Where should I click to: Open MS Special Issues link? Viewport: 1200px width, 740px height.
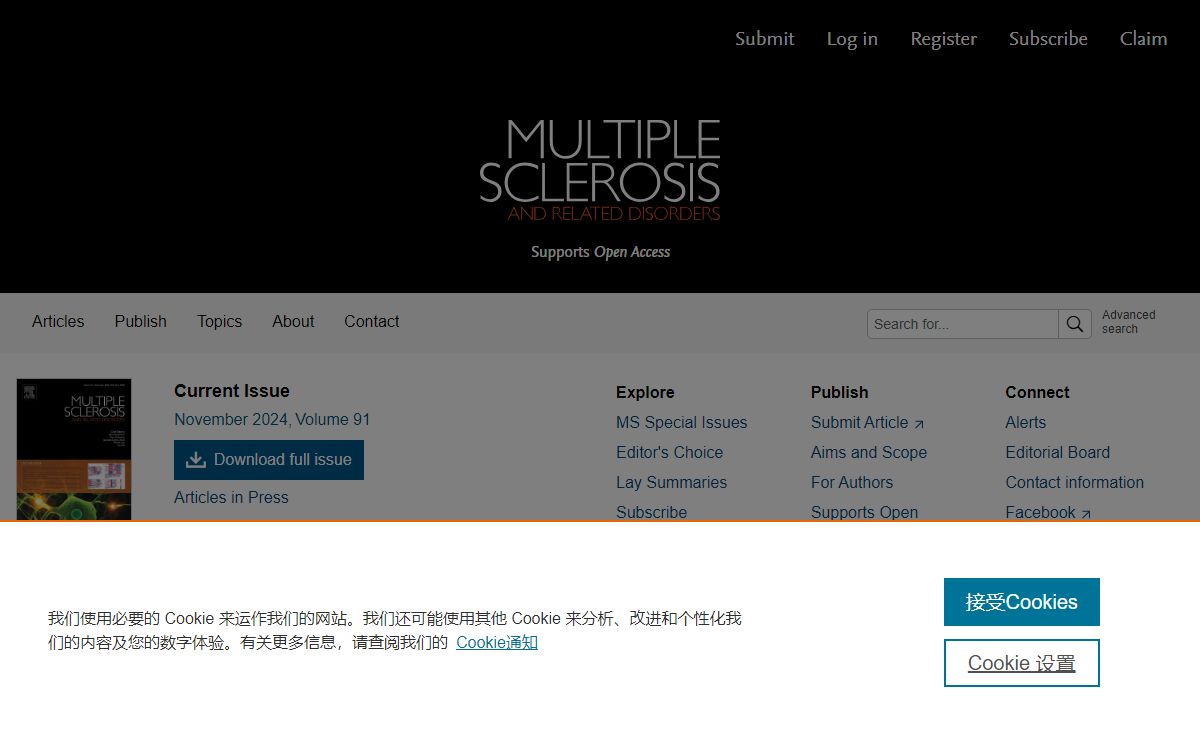point(682,423)
